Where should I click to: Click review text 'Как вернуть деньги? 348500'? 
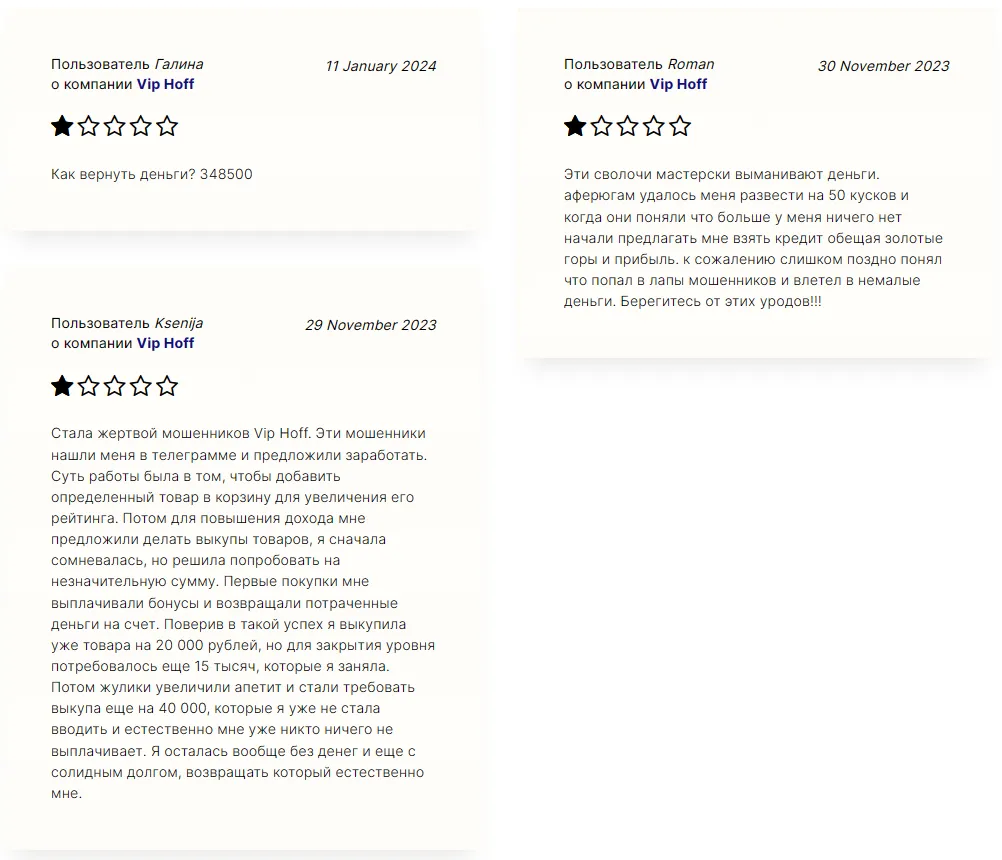coord(152,174)
